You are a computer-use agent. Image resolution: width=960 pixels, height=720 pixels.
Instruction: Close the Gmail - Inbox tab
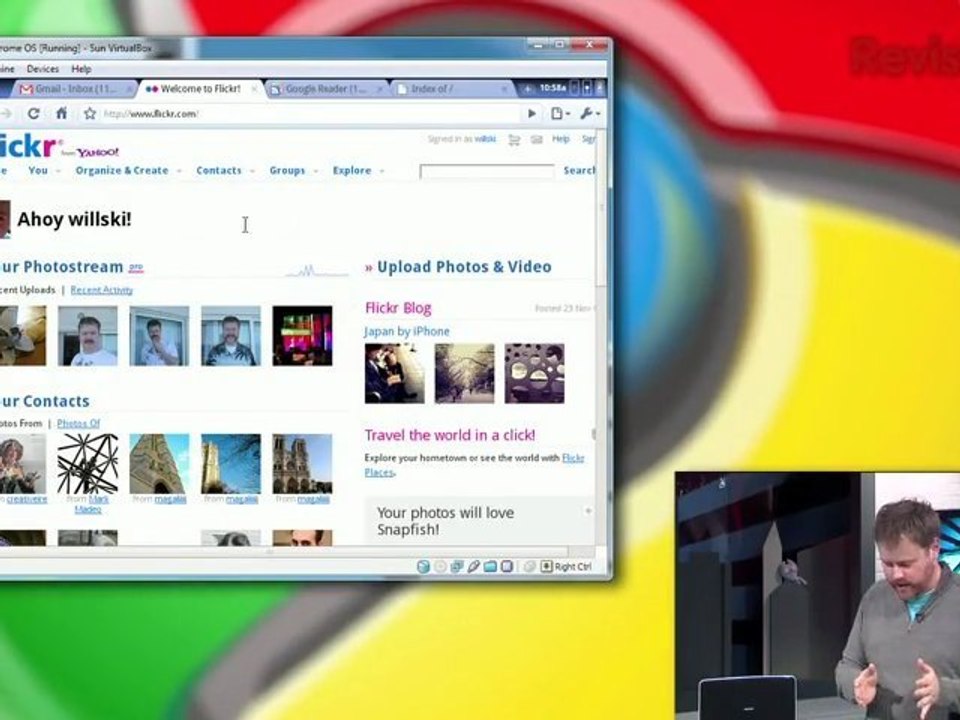coord(130,89)
